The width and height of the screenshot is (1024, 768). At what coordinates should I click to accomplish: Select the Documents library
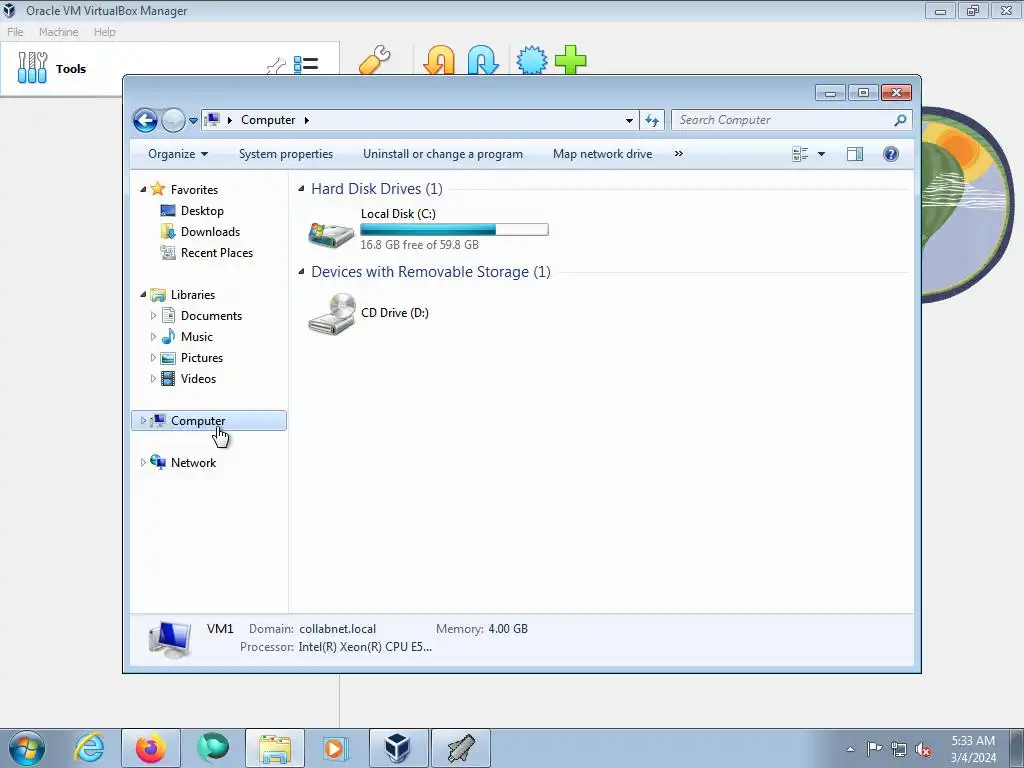pos(211,316)
